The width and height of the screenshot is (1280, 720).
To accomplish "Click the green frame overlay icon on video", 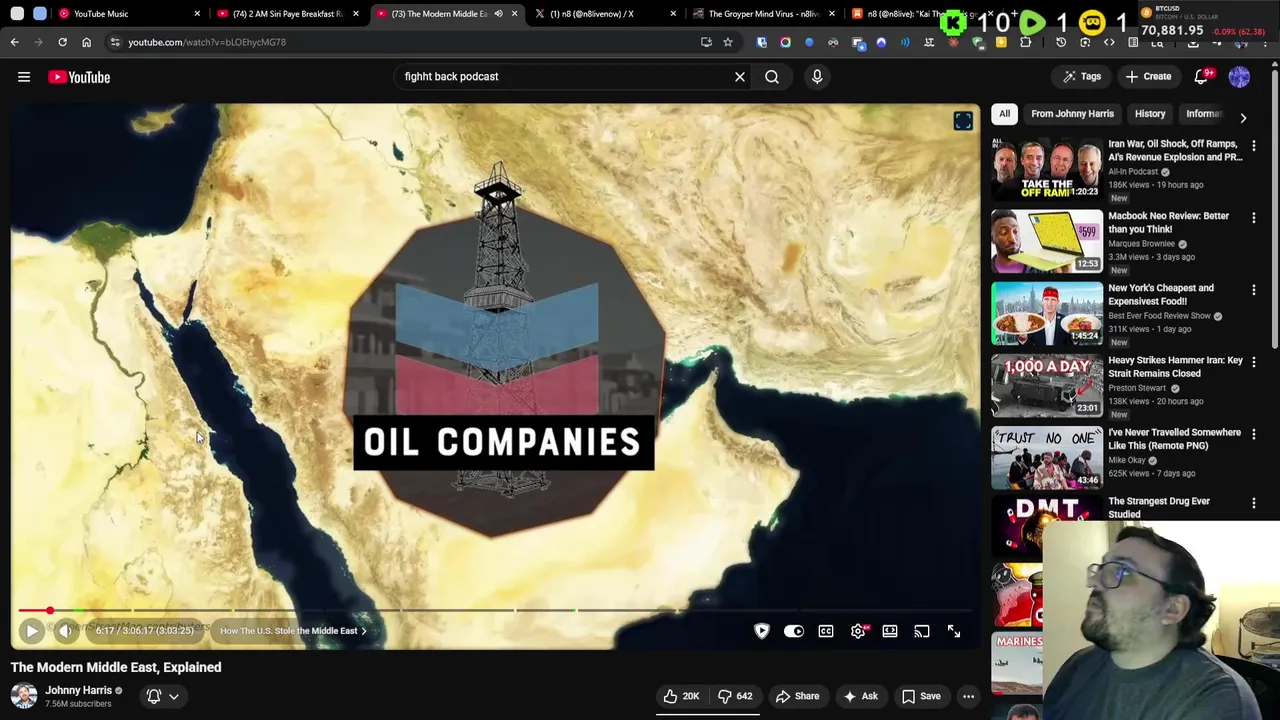I will (x=963, y=120).
